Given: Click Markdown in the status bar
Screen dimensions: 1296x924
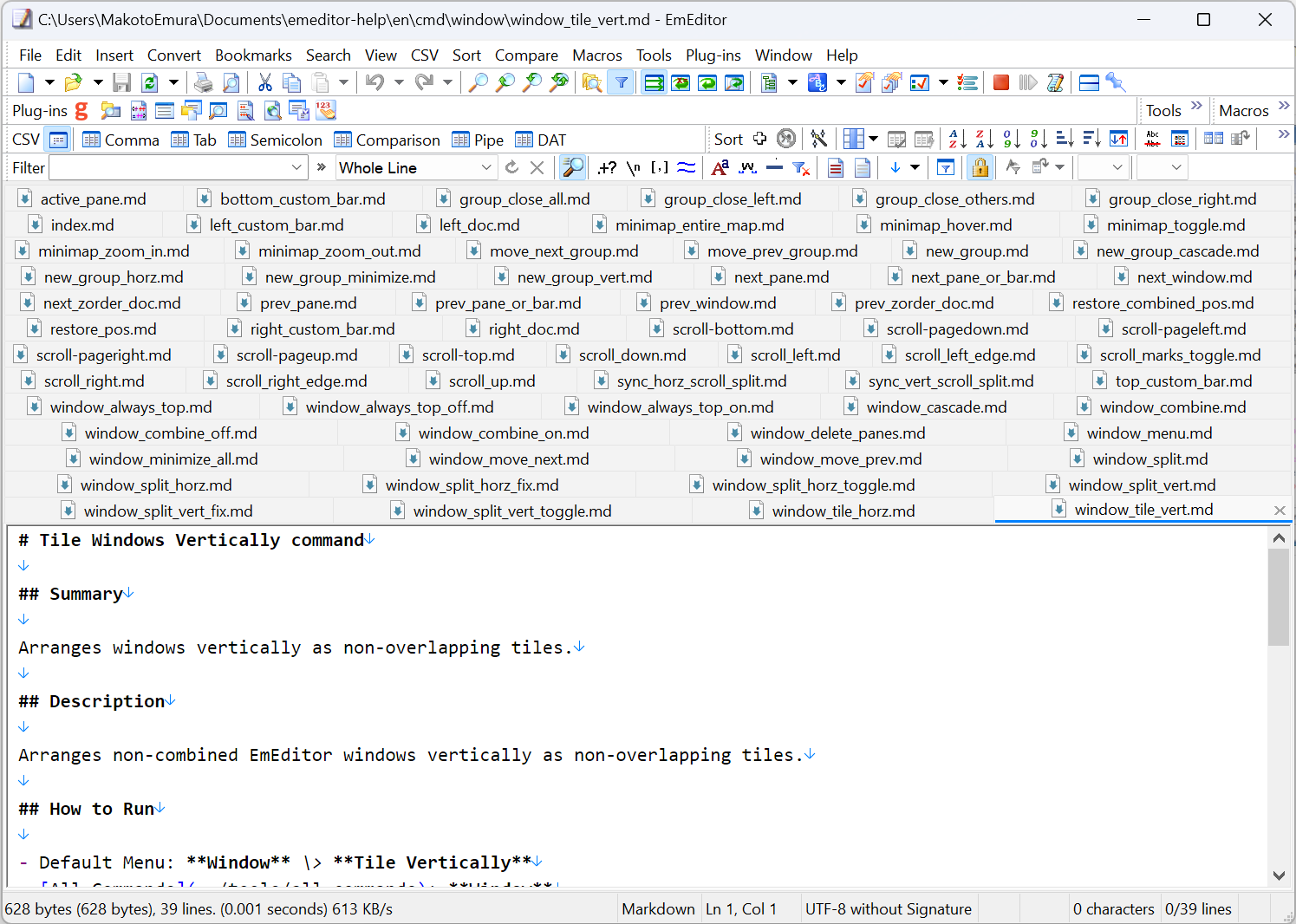Looking at the screenshot, I should pyautogui.click(x=658, y=908).
